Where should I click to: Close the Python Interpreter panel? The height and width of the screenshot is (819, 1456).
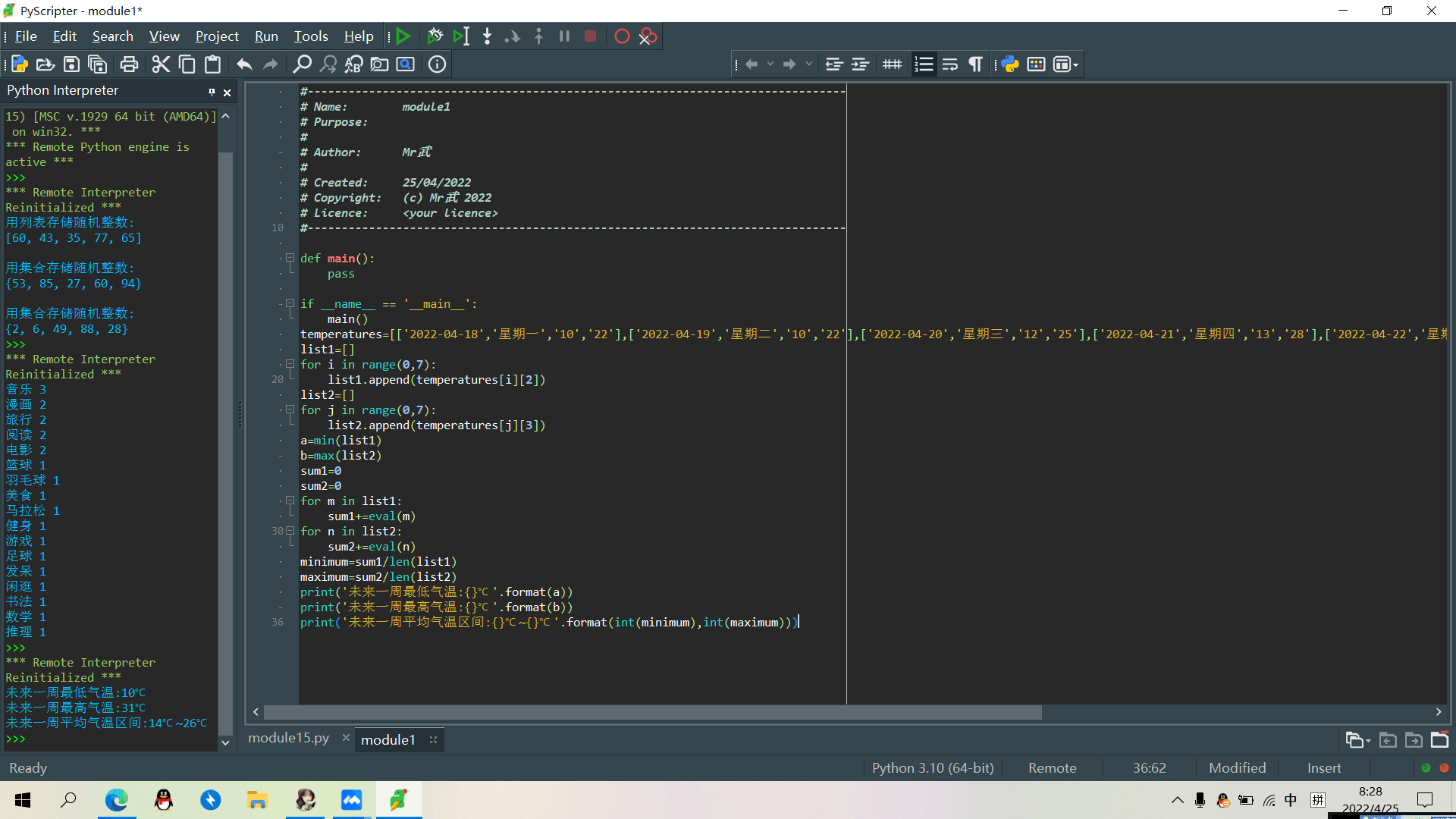[x=227, y=93]
